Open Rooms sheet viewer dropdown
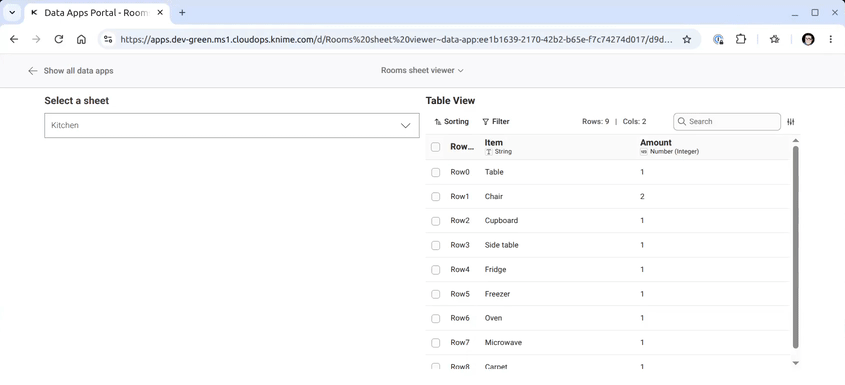The image size is (845, 385). 422,70
